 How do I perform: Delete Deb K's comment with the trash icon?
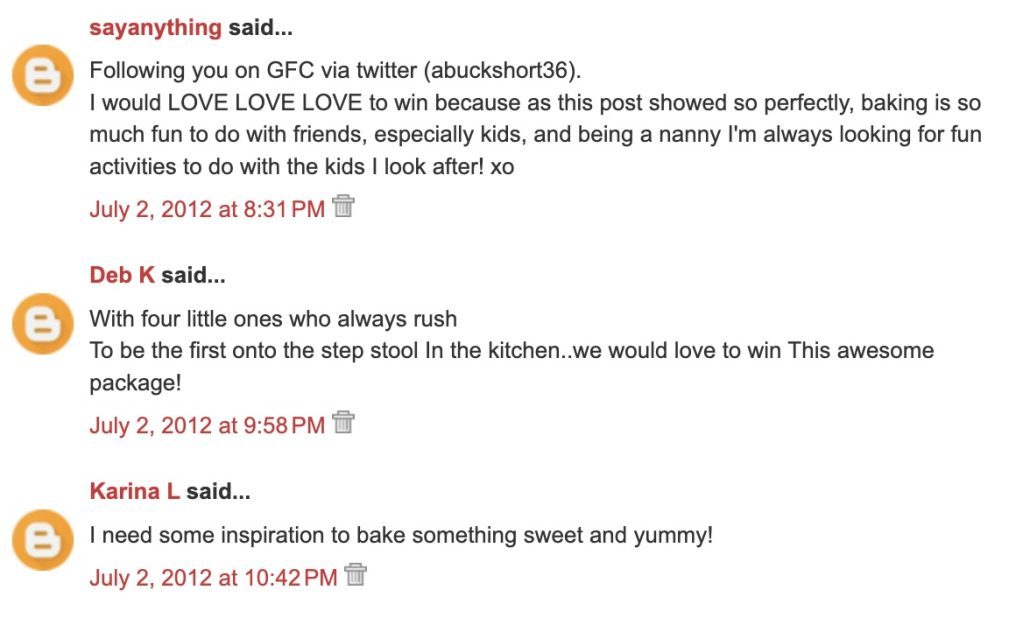tap(344, 423)
